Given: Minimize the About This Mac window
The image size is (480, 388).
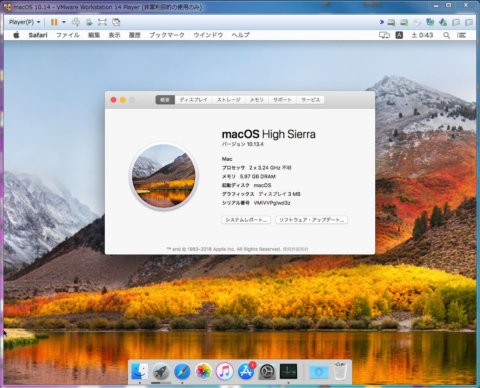Looking at the screenshot, I should point(123,100).
